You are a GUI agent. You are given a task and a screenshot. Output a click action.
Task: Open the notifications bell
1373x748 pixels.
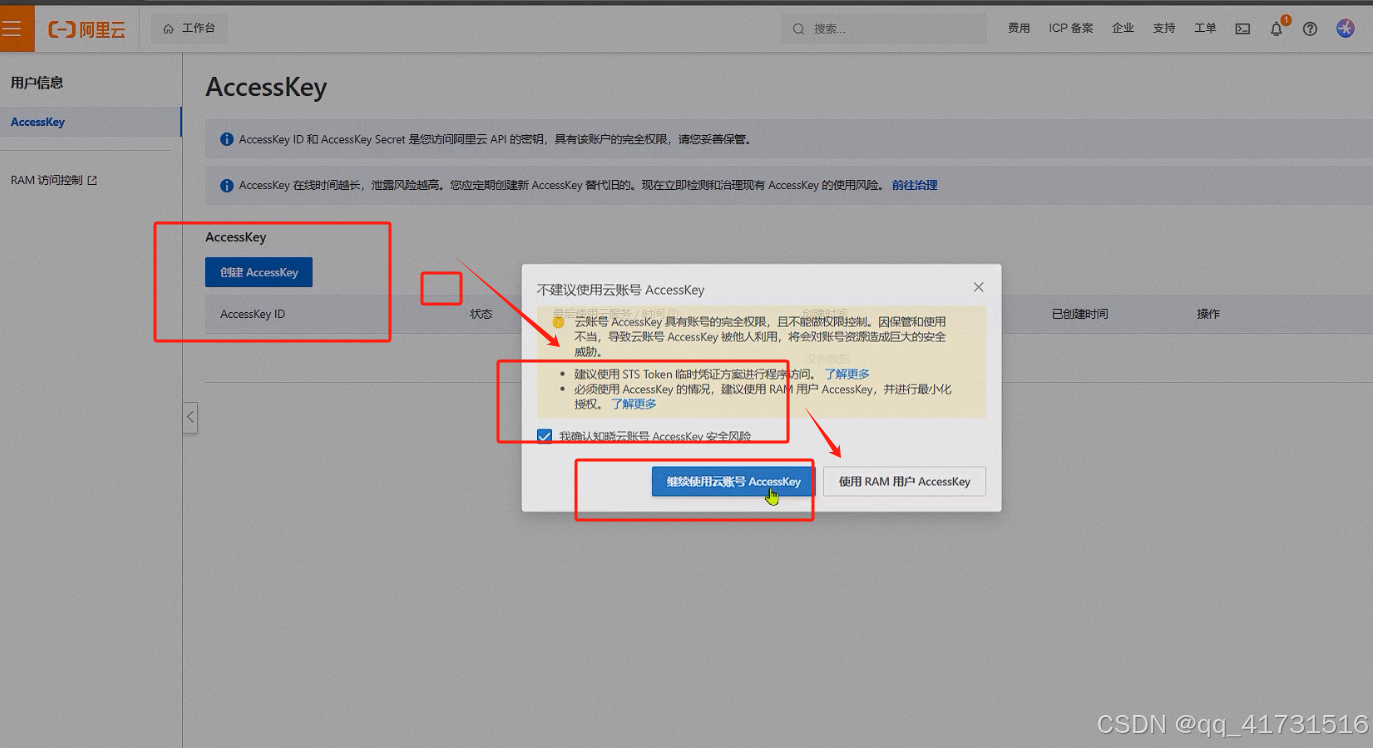[x=1276, y=29]
